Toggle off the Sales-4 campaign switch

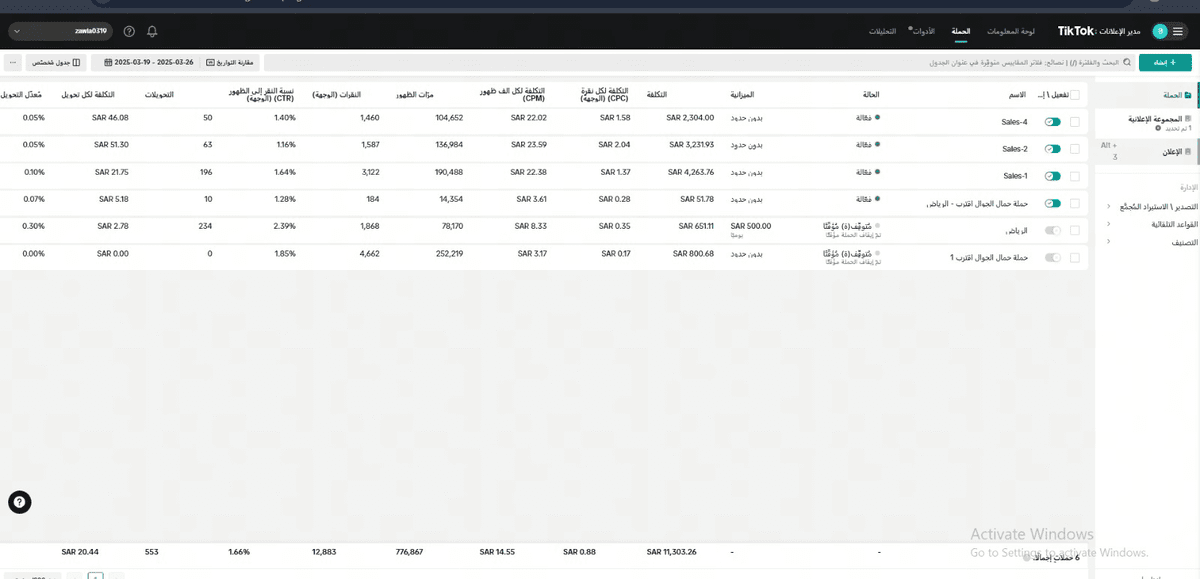click(x=1052, y=122)
